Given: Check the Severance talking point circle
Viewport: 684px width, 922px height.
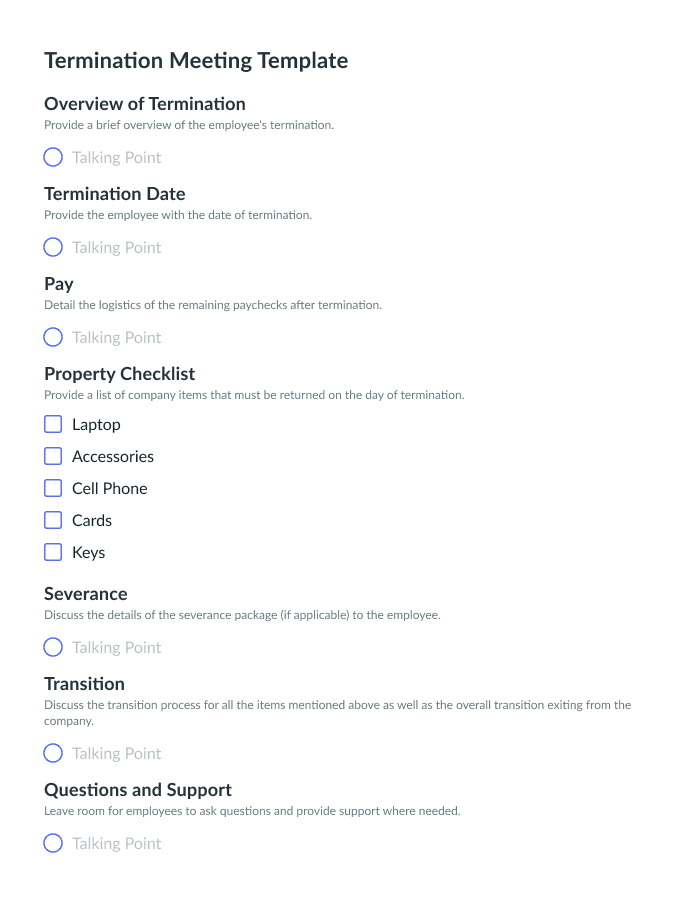Looking at the screenshot, I should click(53, 647).
